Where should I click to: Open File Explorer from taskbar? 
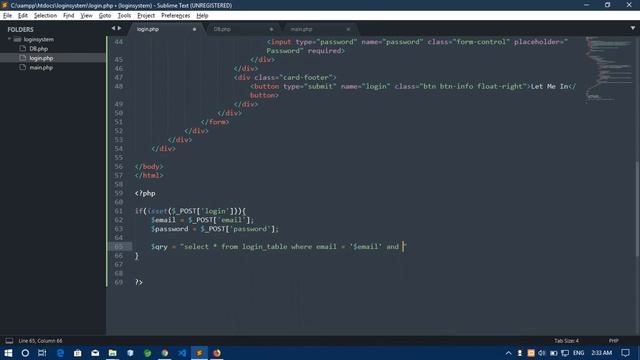coord(113,353)
